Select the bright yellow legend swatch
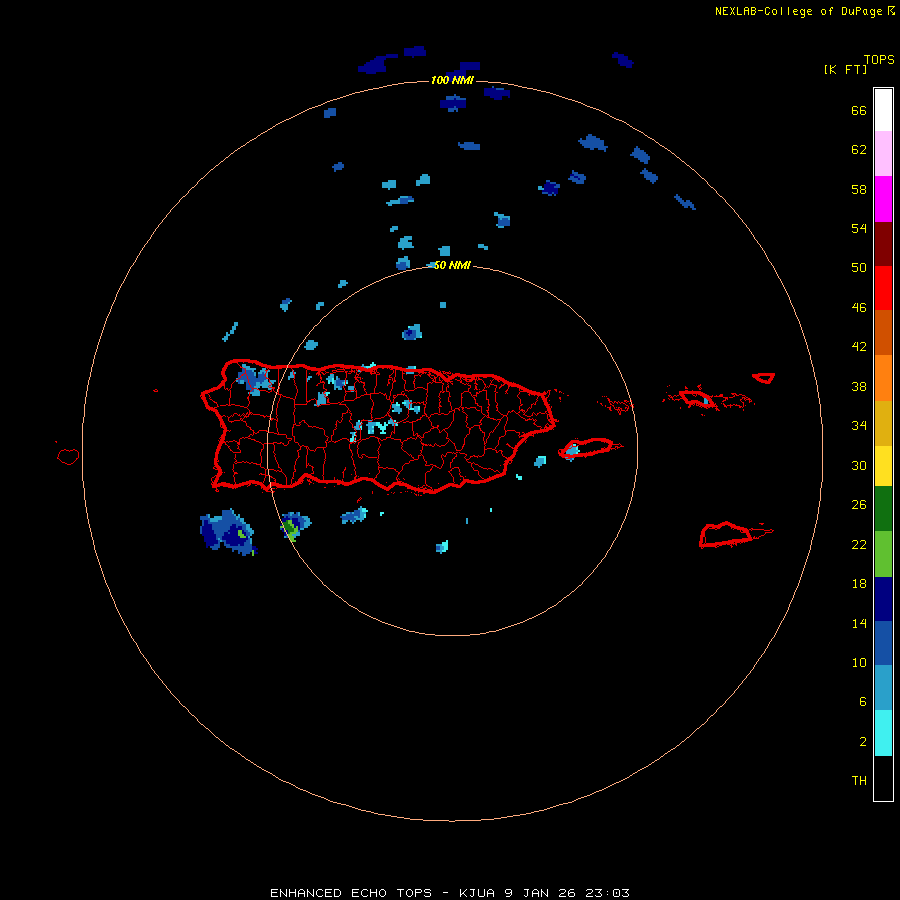900x900 pixels. point(883,466)
